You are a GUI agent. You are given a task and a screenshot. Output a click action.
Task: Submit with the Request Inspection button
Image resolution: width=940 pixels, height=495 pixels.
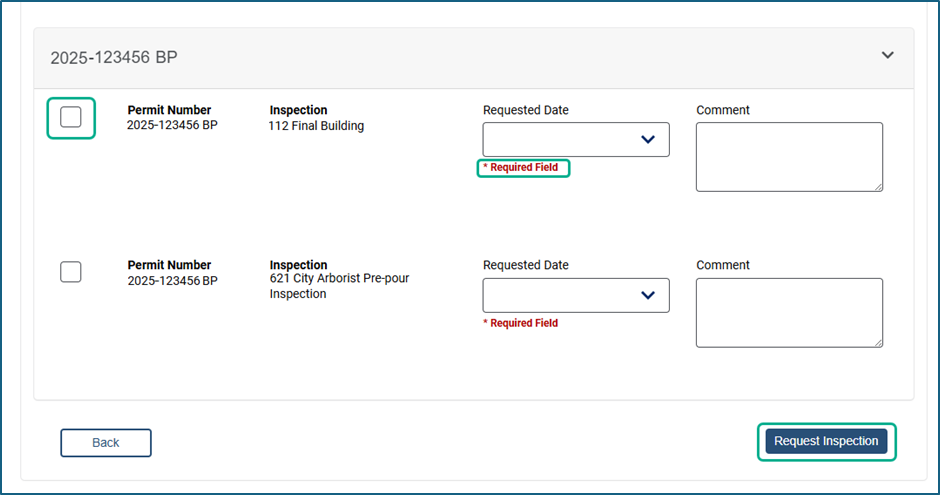coord(826,441)
